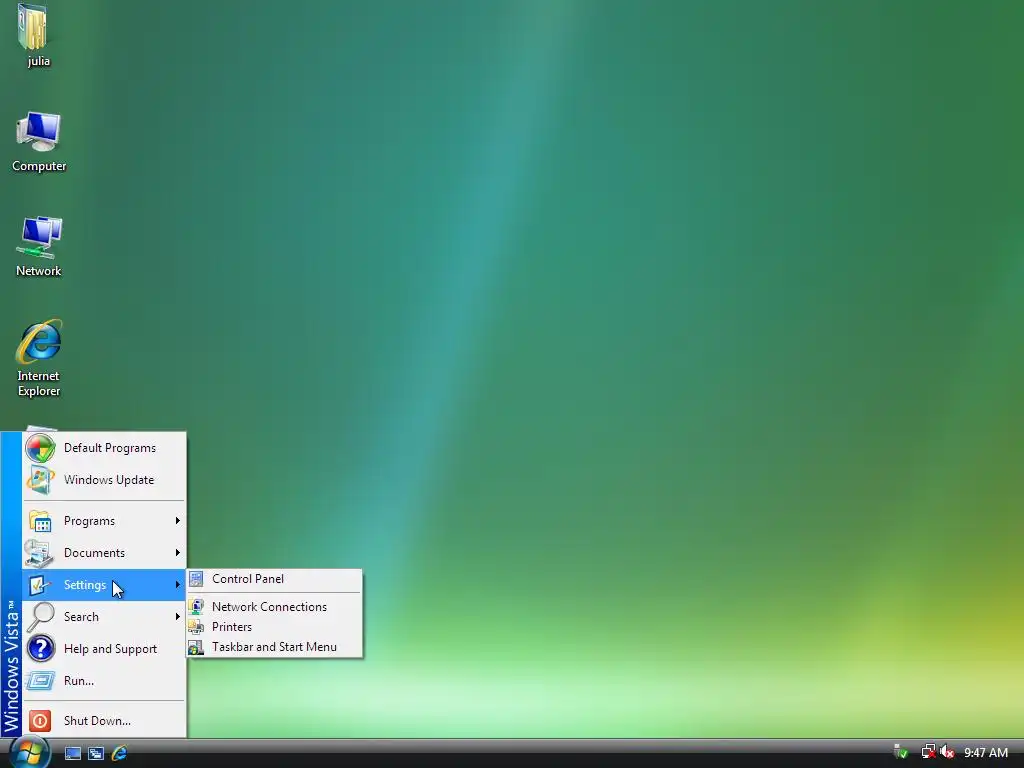Click the green-check tray icon
This screenshot has height=768, width=1024.
point(901,752)
